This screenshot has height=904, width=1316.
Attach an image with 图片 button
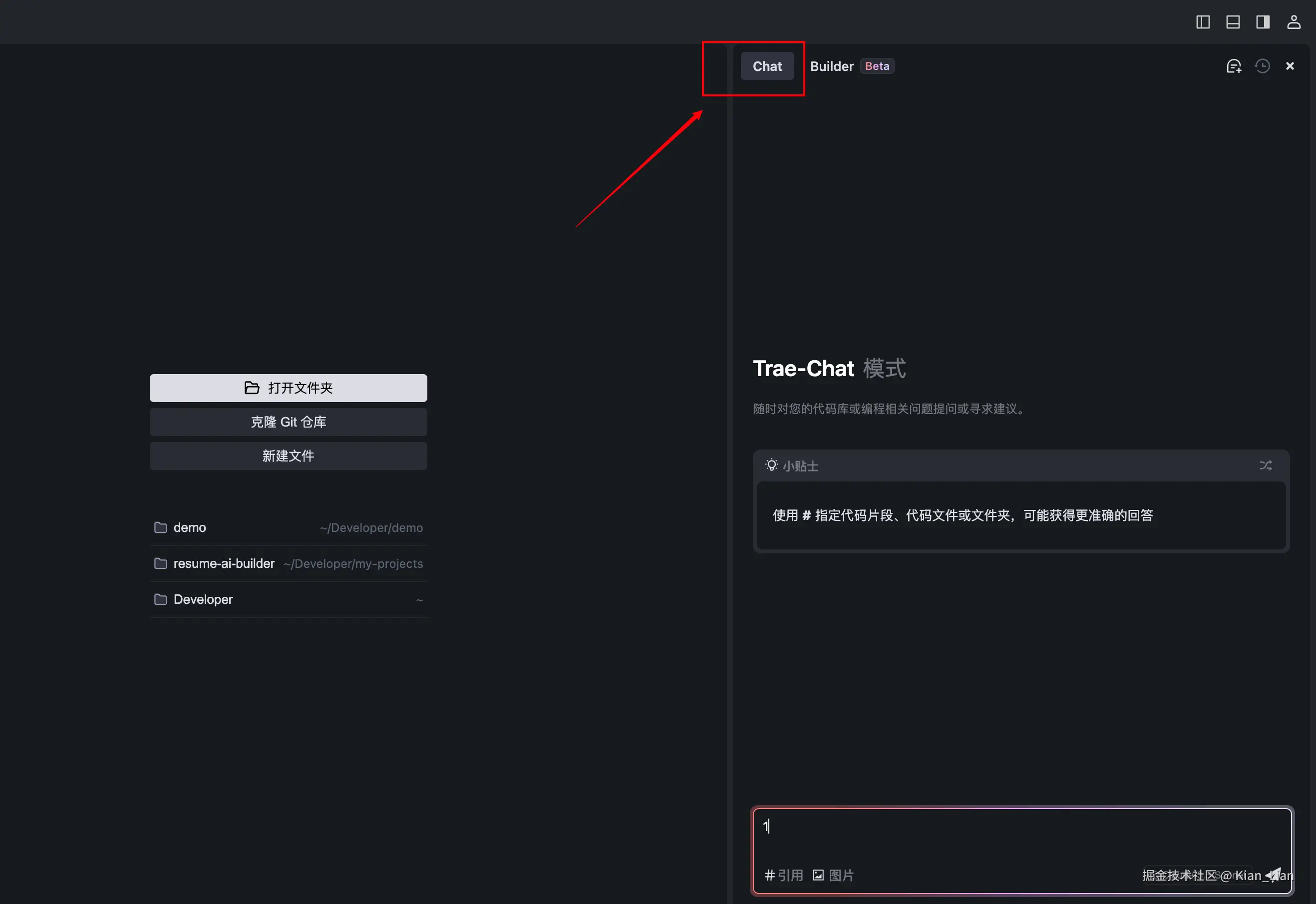(x=833, y=875)
